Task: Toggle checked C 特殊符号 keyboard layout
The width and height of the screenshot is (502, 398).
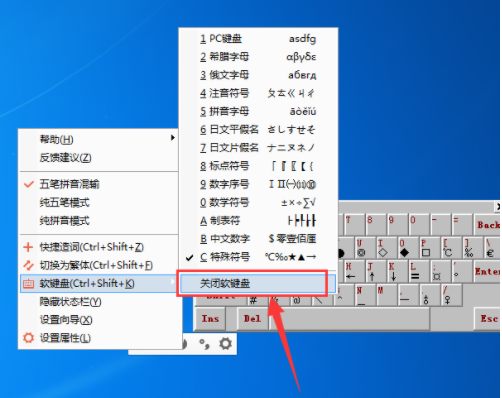Action: (x=258, y=257)
